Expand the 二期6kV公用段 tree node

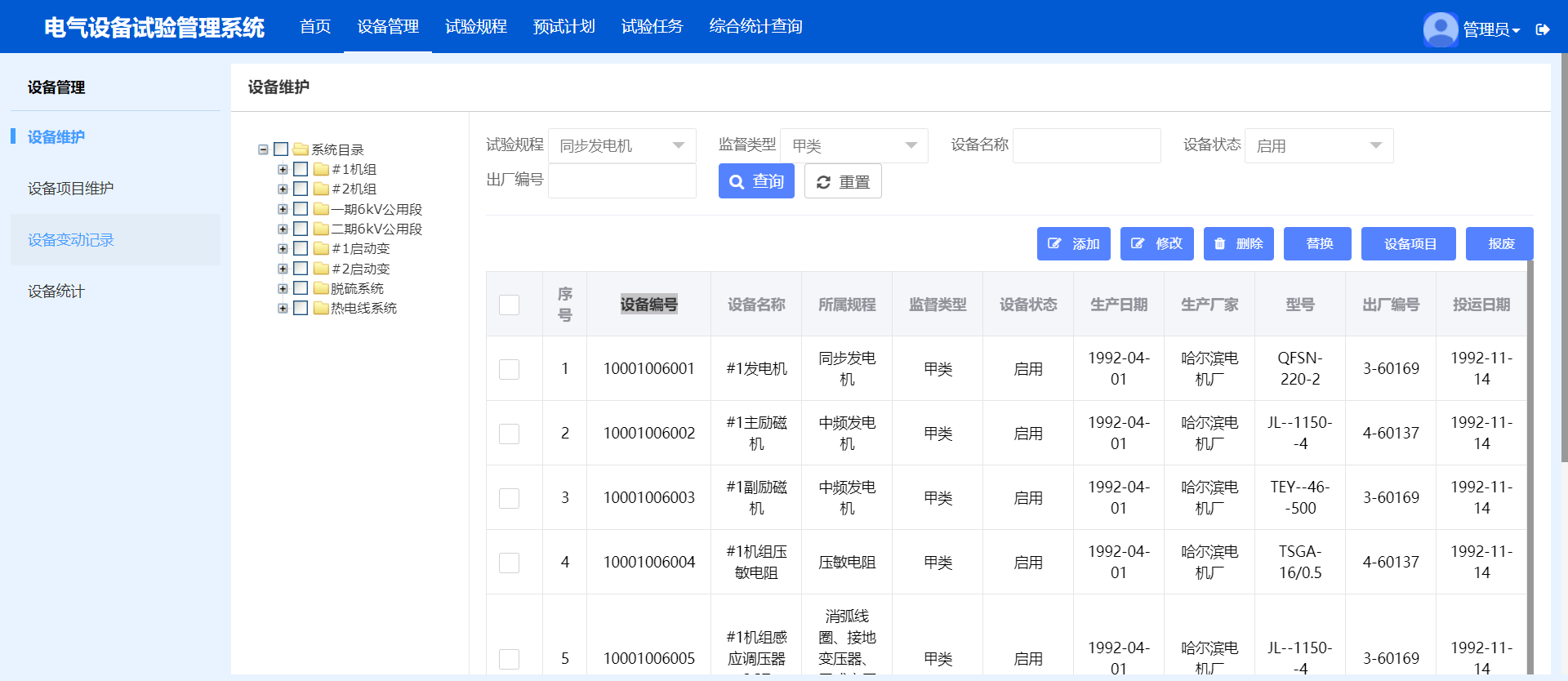(x=283, y=229)
